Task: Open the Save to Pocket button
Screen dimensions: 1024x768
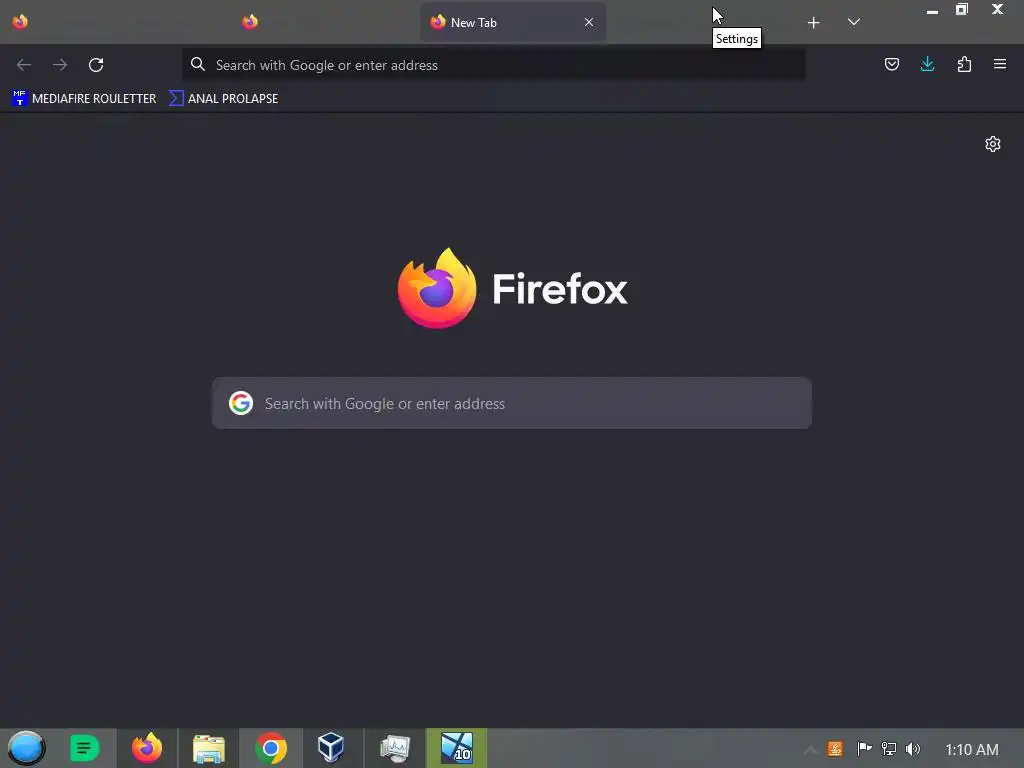Action: click(x=891, y=64)
